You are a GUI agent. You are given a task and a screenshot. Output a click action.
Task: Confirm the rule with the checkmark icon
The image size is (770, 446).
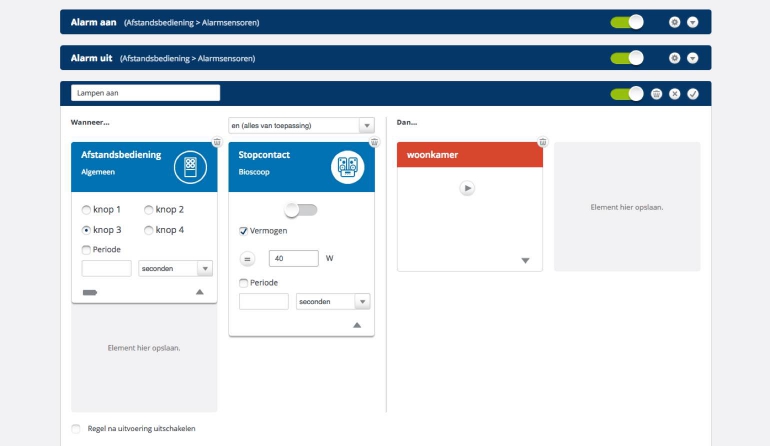[693, 94]
